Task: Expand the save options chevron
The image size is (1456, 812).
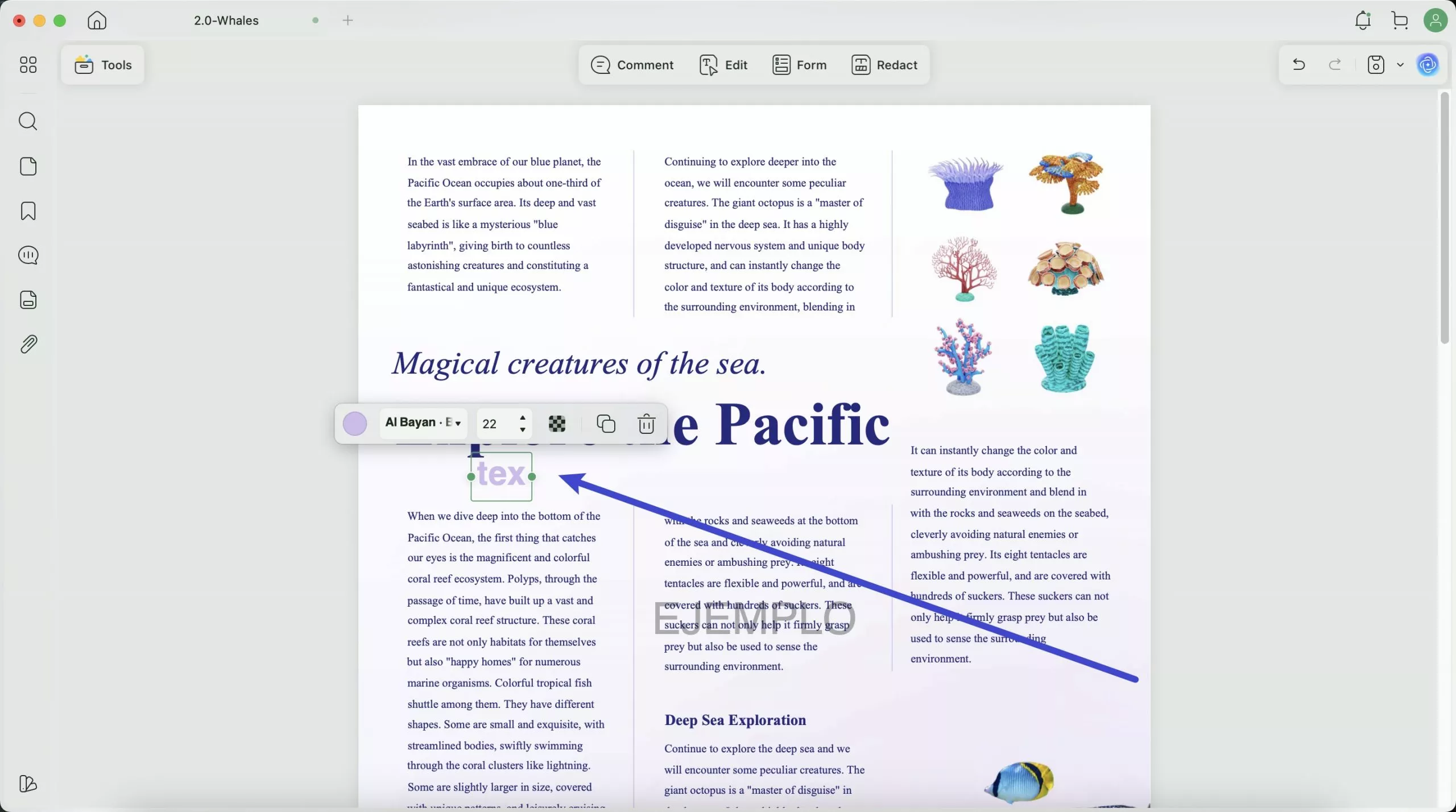Action: [1400, 65]
